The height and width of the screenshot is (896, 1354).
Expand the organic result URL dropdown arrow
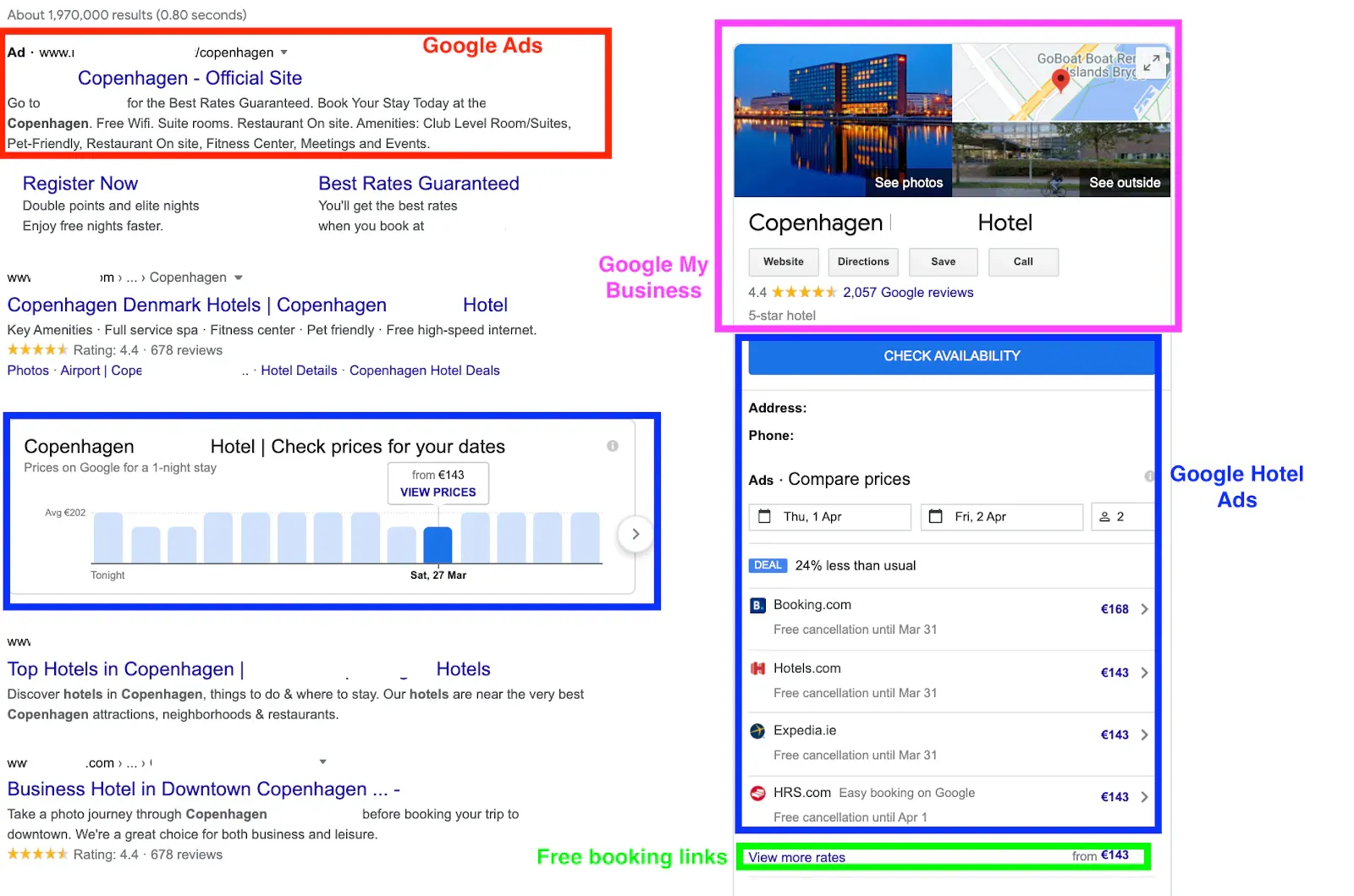[x=239, y=278]
